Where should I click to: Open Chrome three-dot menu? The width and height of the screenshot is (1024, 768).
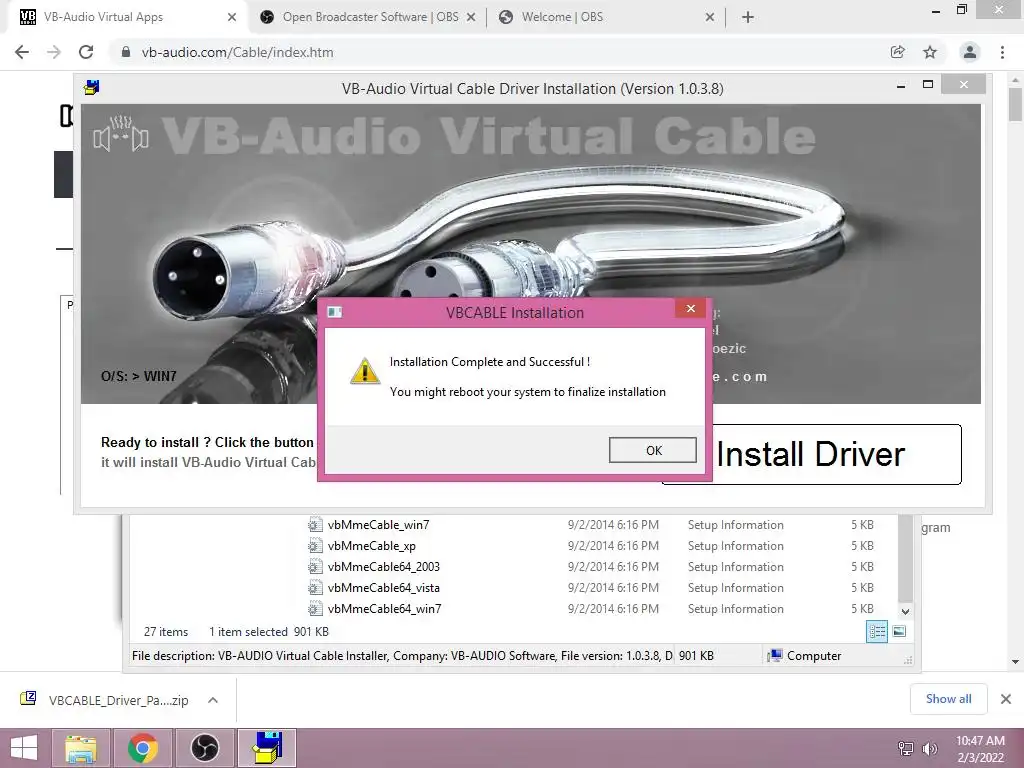1002,52
